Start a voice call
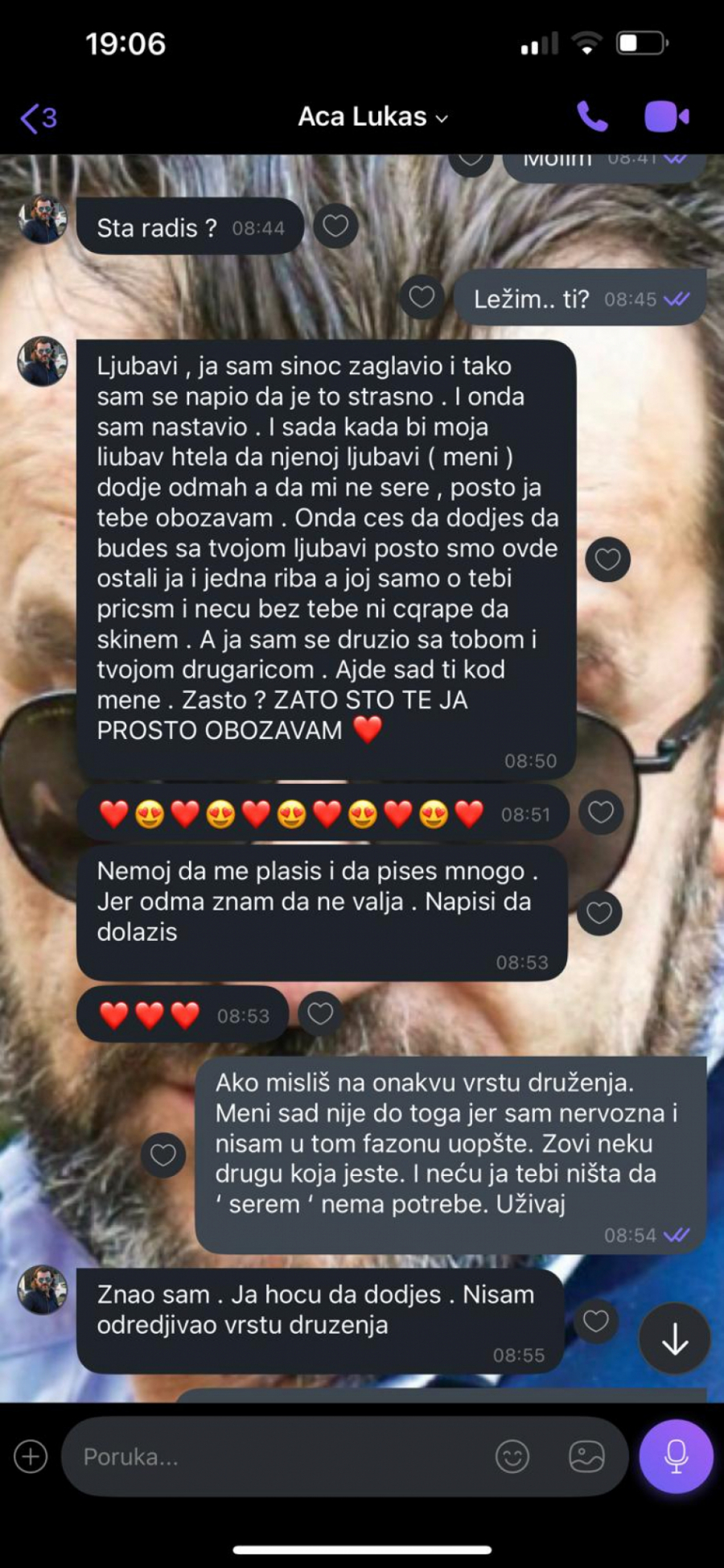Image resolution: width=724 pixels, height=1568 pixels. [592, 117]
